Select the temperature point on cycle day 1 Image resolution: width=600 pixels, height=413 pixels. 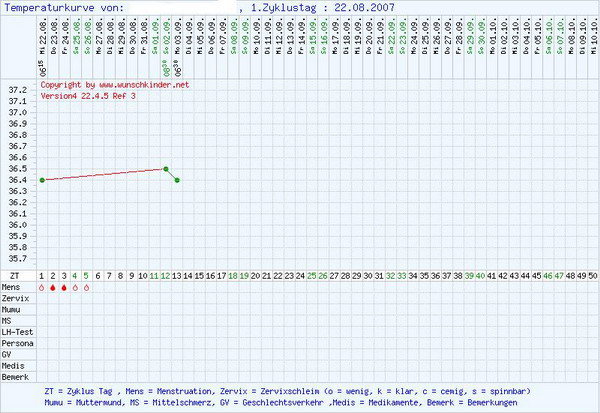pos(42,180)
